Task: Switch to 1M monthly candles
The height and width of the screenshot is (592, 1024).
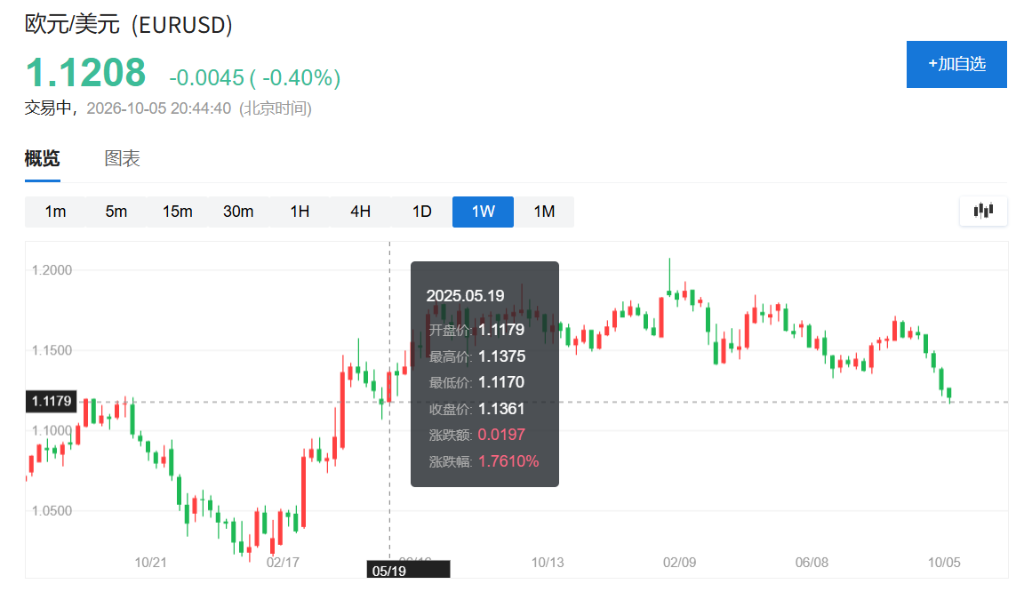Action: pyautogui.click(x=544, y=212)
